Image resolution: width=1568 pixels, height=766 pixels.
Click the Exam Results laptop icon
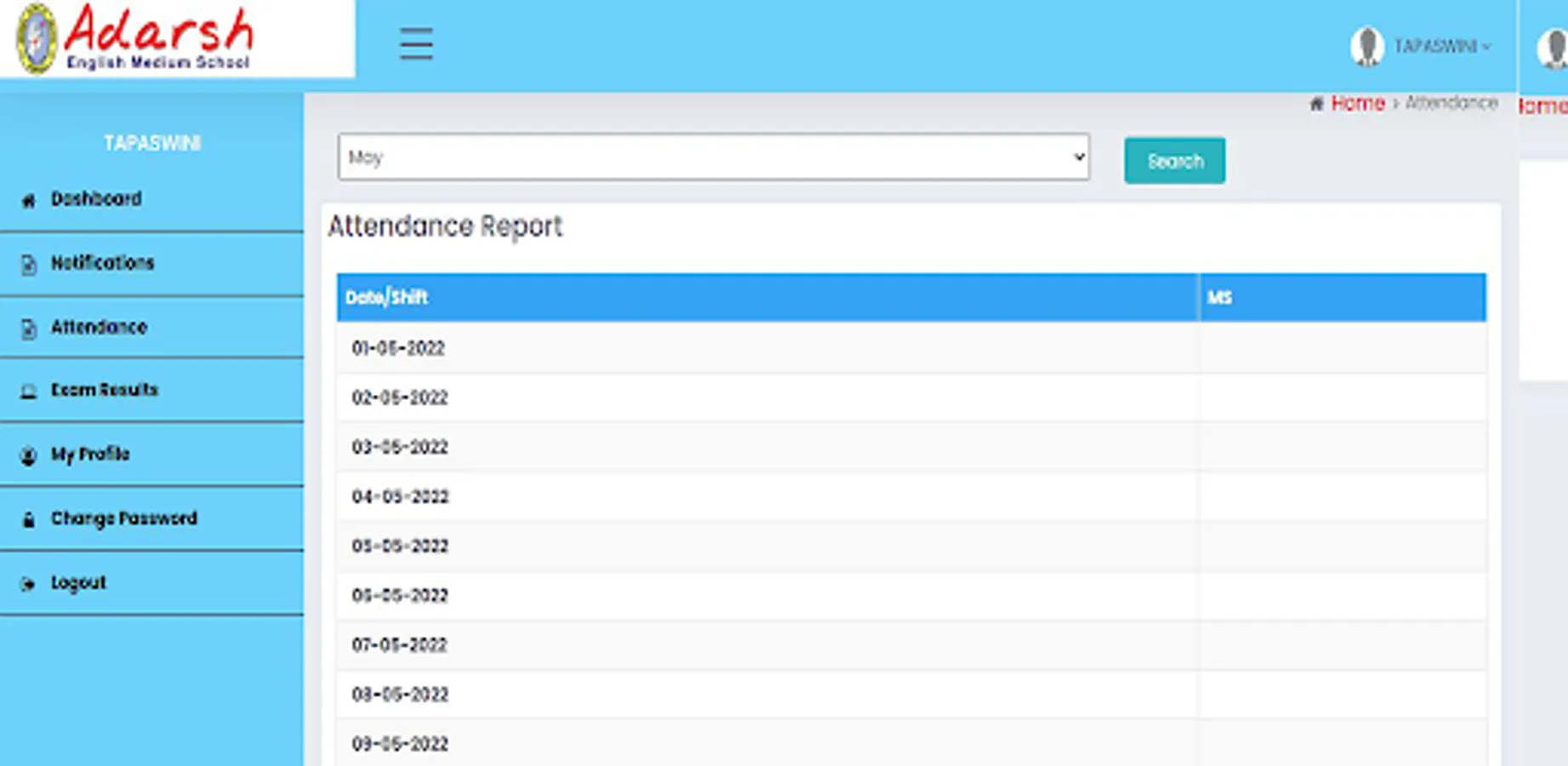click(x=28, y=391)
